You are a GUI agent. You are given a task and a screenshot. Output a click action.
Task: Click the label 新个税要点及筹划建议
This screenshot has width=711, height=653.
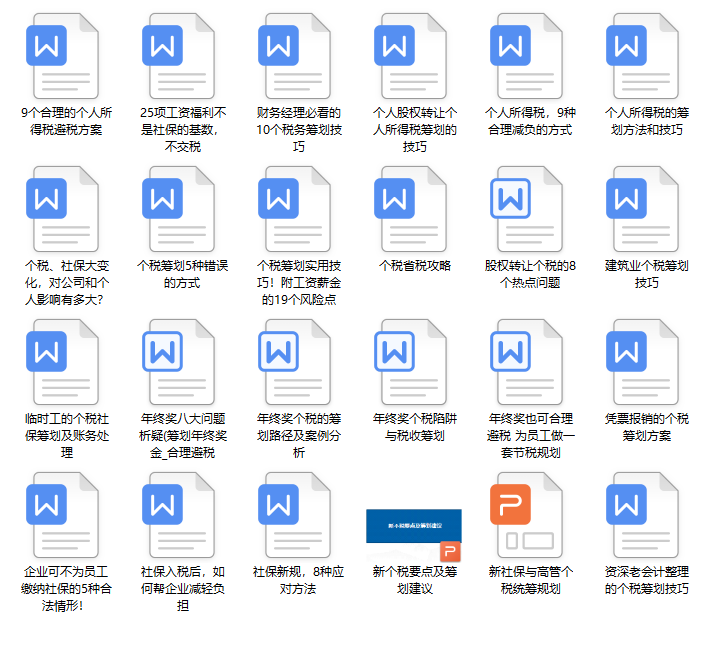[415, 580]
